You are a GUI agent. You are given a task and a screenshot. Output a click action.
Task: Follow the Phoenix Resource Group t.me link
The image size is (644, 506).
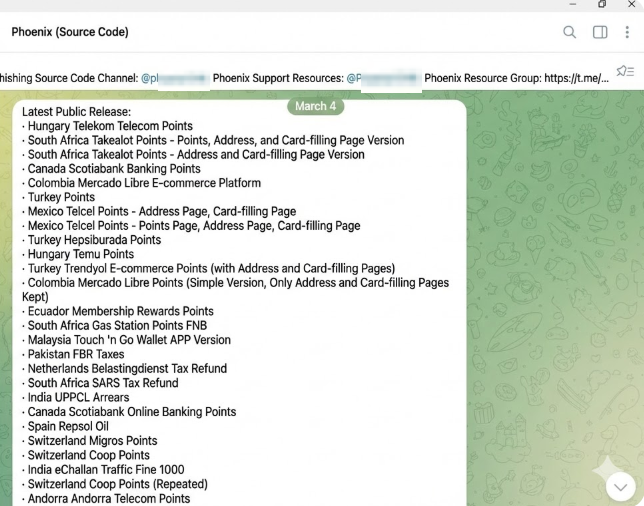(x=577, y=78)
